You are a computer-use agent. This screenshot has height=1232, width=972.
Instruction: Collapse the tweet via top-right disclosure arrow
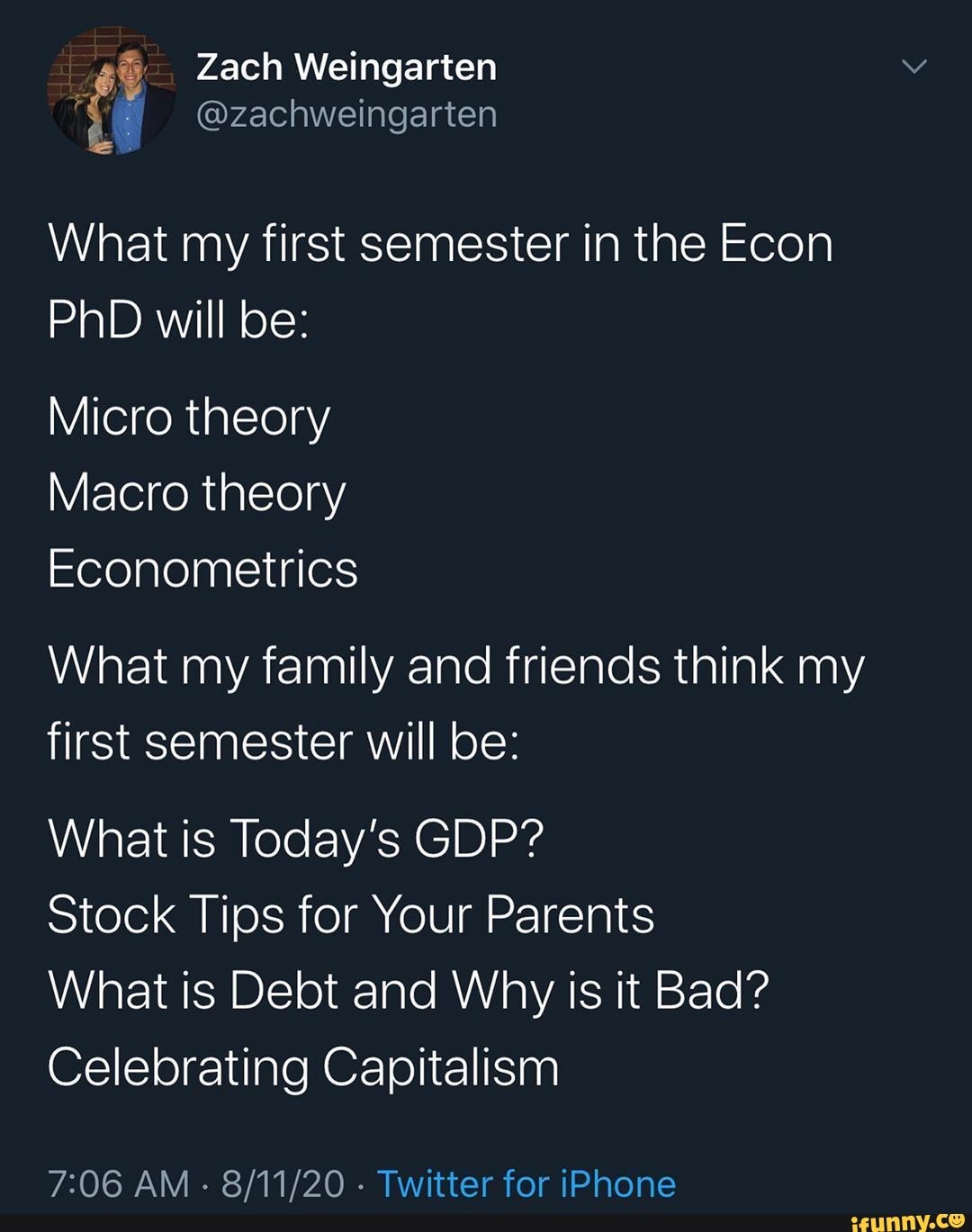(912, 67)
